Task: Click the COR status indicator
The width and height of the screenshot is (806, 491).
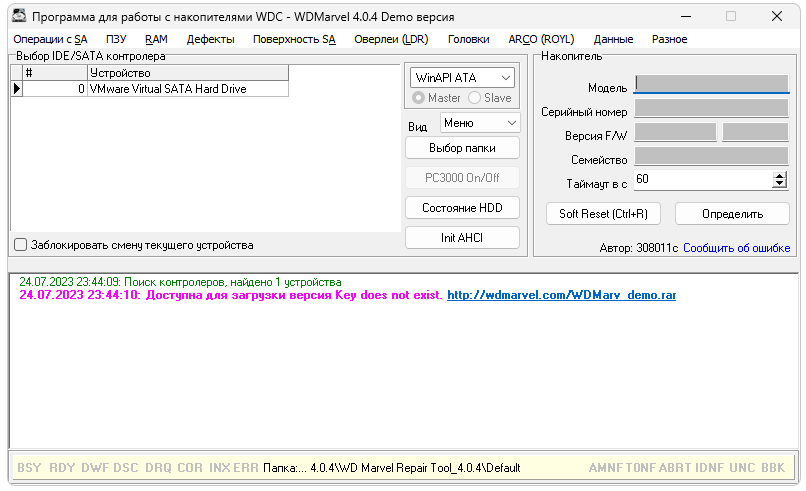Action: [x=190, y=468]
